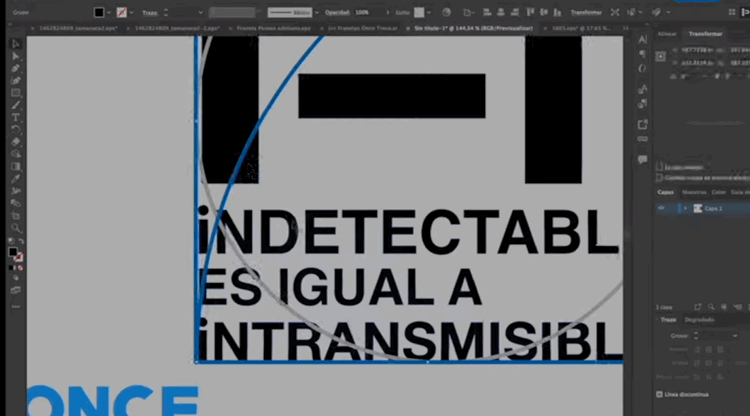Select the Artboard tool
This screenshot has height=416, width=750.
(x=15, y=216)
